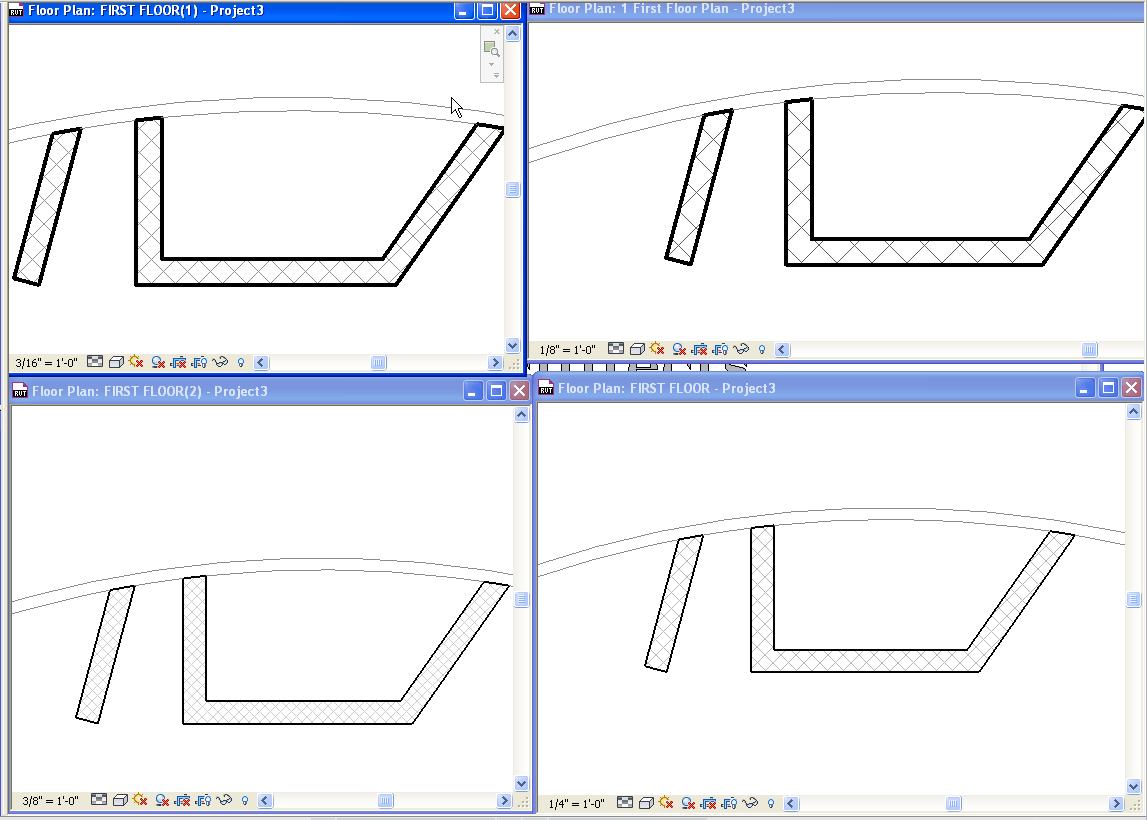Click horizontal scroll thumb in FIRST FLOOR(1) window
The width and height of the screenshot is (1147, 820).
(x=378, y=363)
